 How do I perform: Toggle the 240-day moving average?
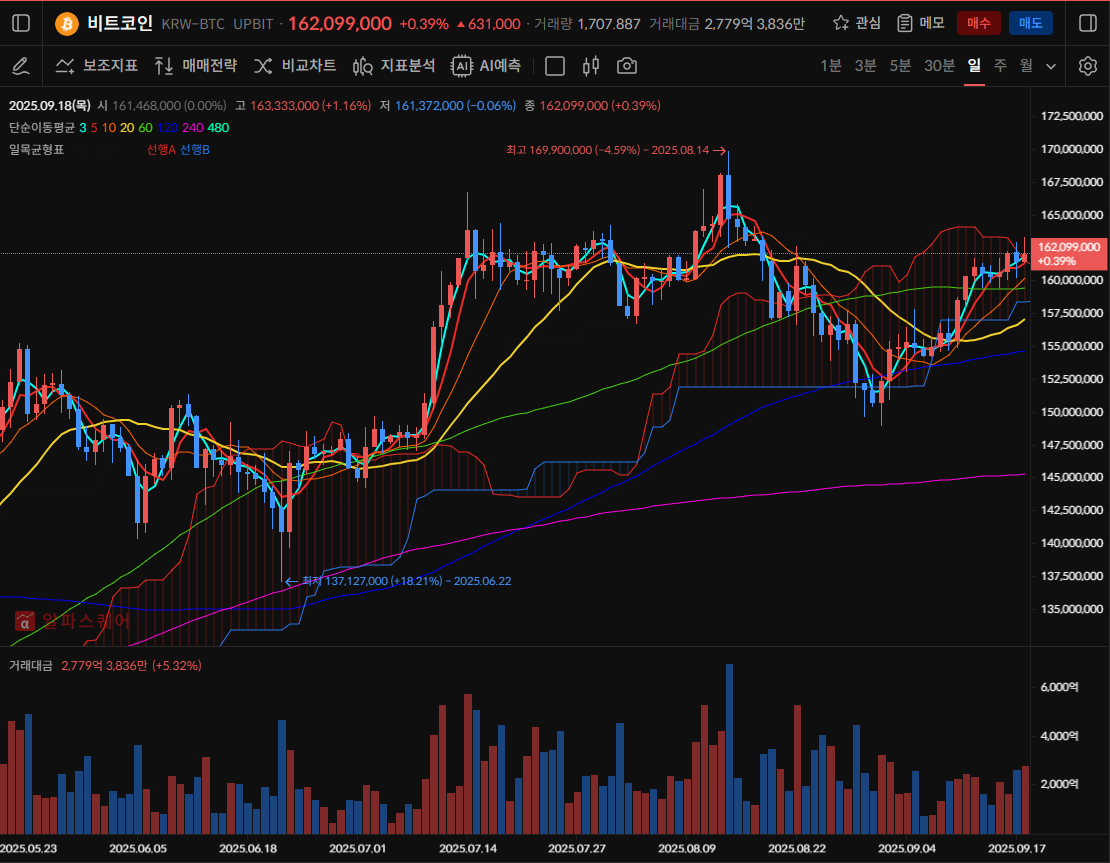pos(193,127)
